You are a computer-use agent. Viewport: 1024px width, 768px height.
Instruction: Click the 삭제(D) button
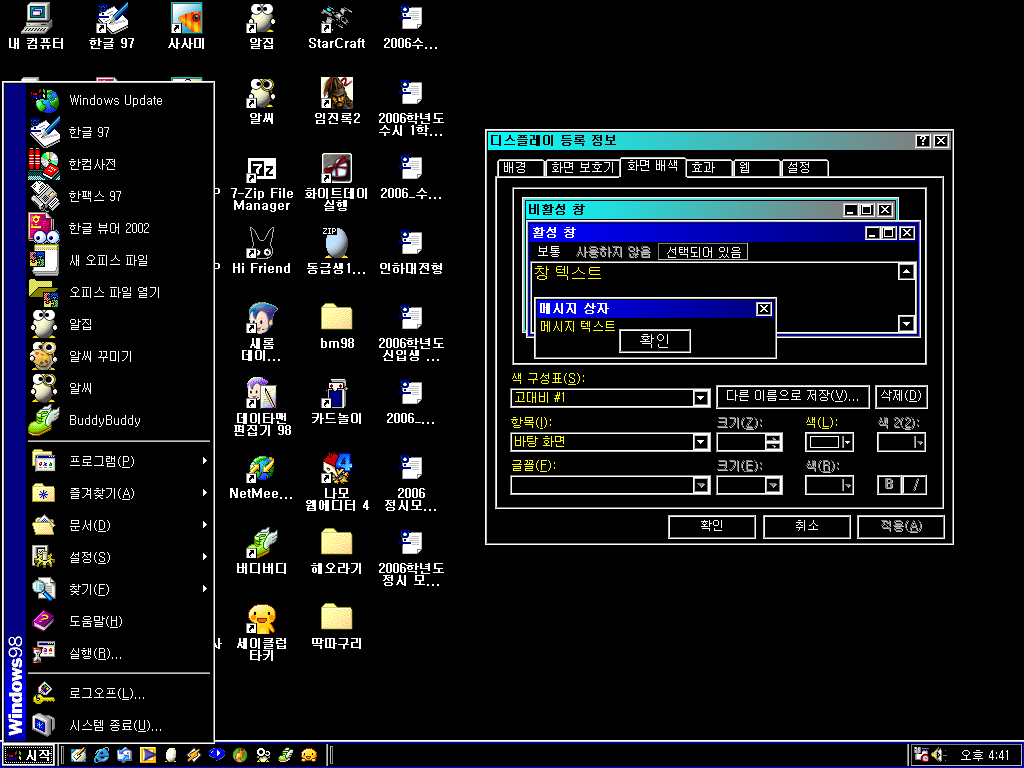901,396
